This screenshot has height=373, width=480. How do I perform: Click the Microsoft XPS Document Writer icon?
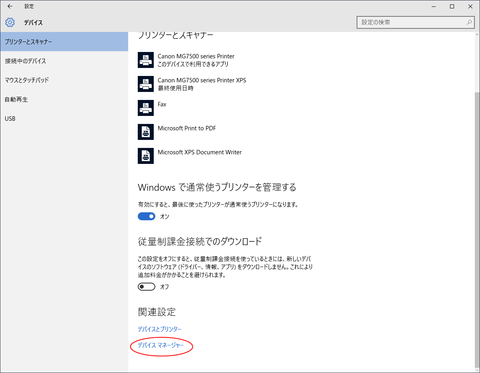tap(146, 156)
